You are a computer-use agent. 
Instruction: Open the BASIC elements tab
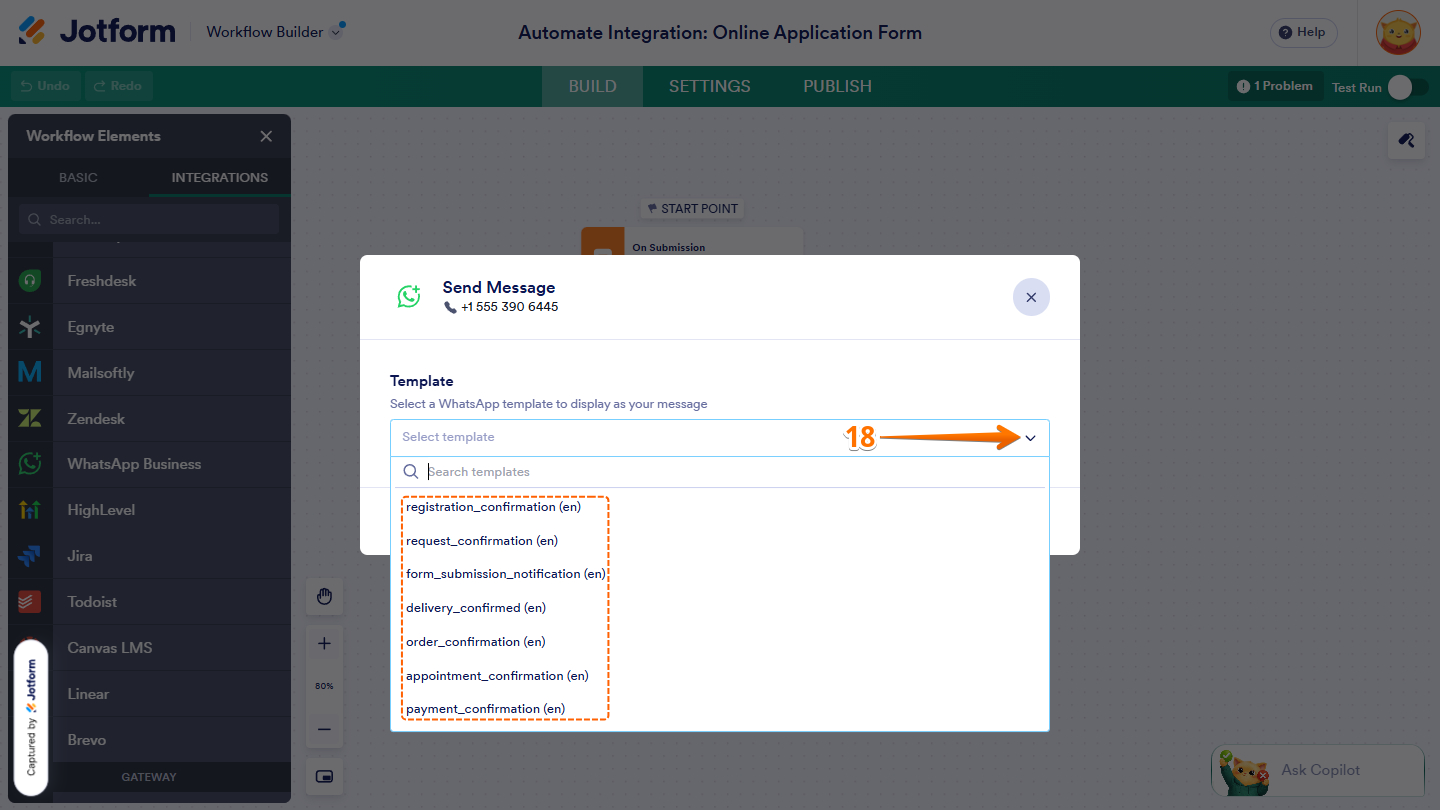[78, 178]
